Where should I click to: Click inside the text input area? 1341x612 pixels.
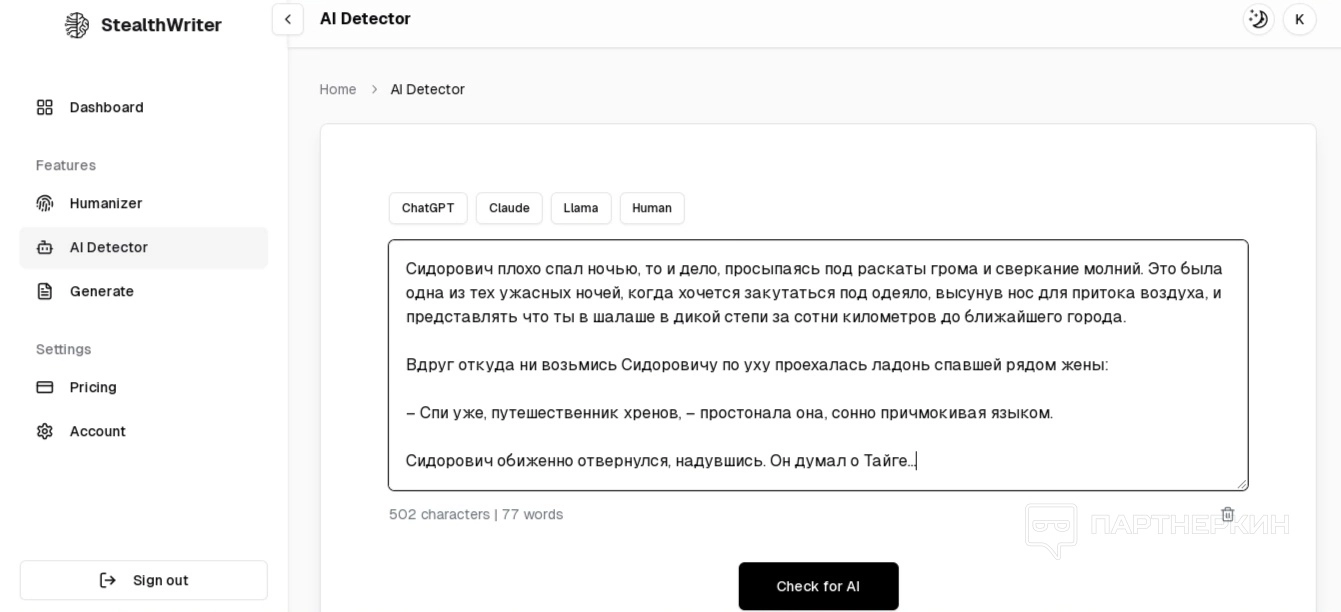click(x=818, y=365)
